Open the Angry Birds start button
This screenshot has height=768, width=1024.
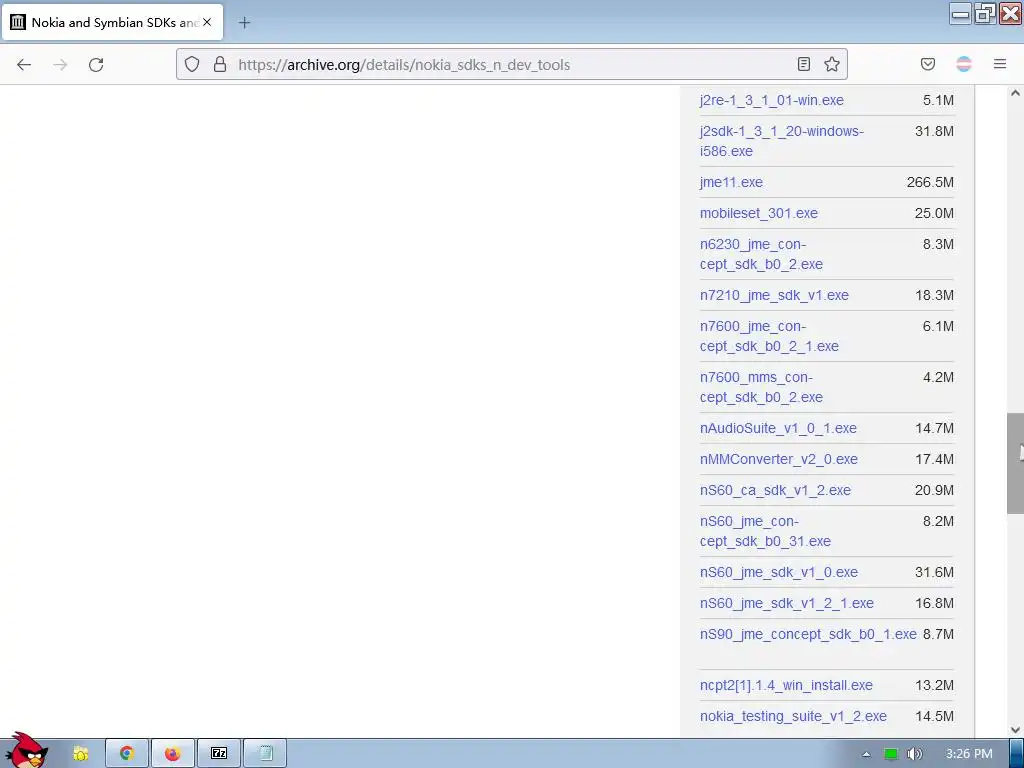coord(25,751)
